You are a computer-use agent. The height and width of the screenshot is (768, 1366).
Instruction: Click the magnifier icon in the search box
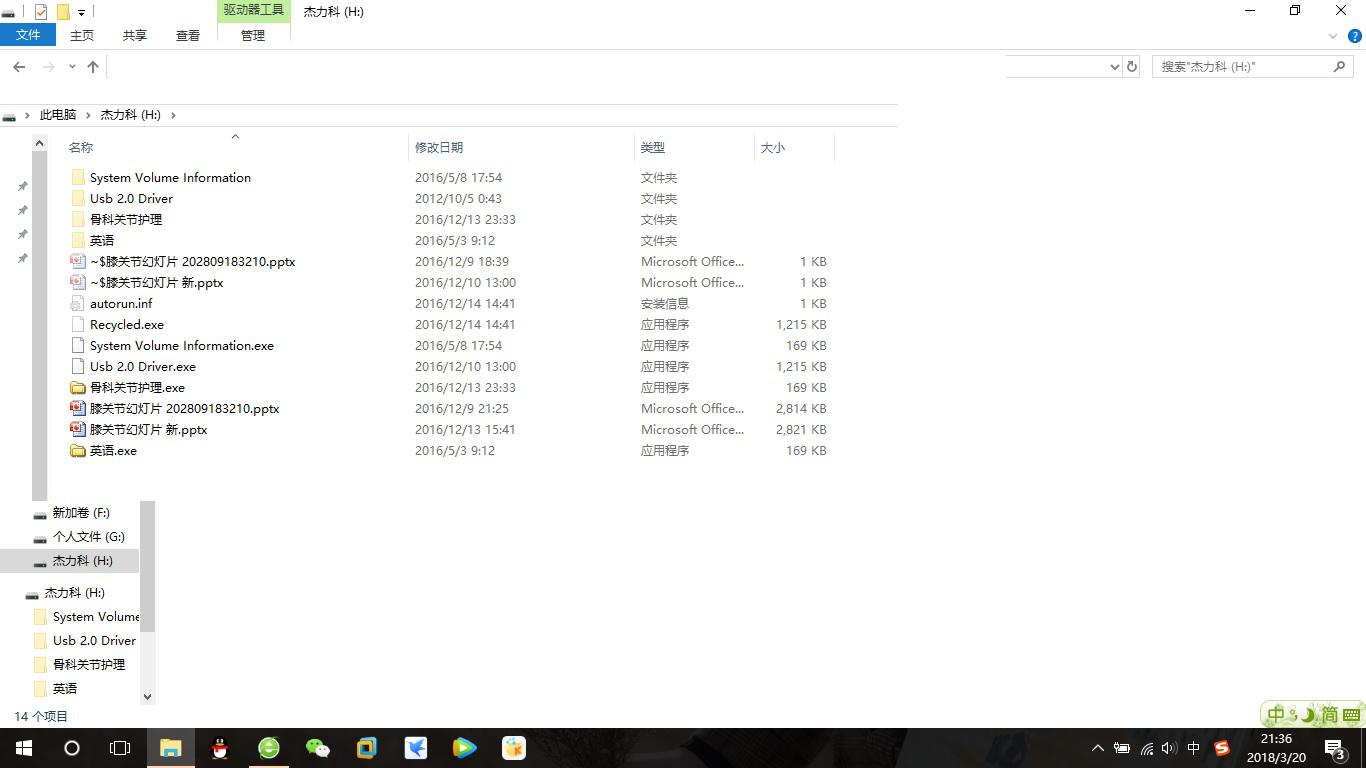pyautogui.click(x=1340, y=66)
